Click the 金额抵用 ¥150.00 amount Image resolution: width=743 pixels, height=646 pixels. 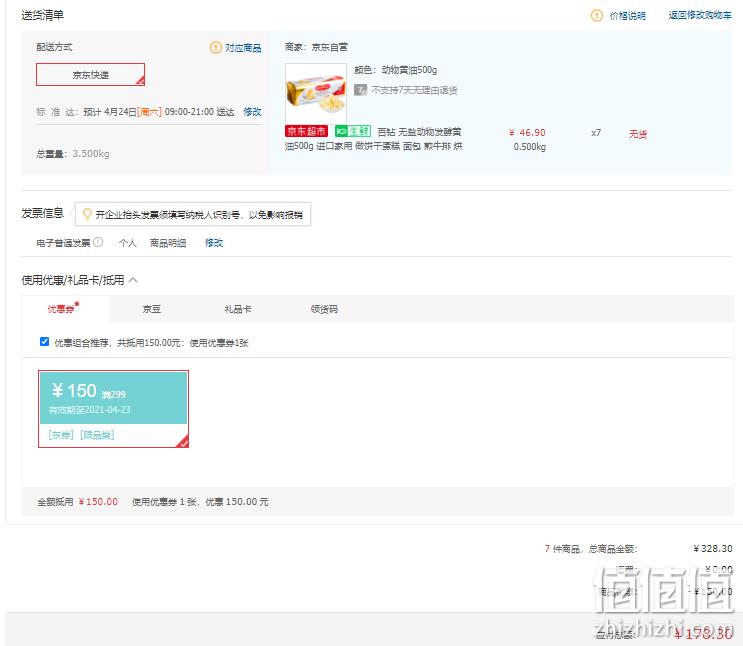[x=98, y=501]
